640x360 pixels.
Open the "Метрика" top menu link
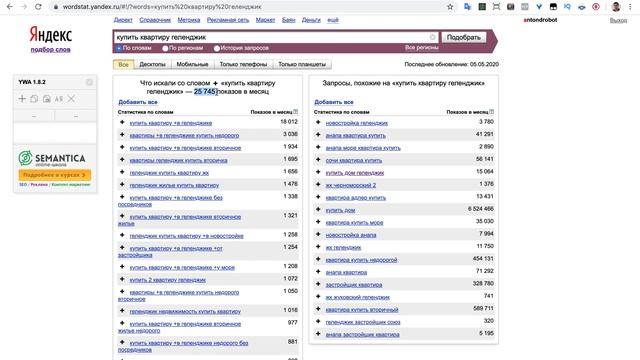[x=189, y=20]
